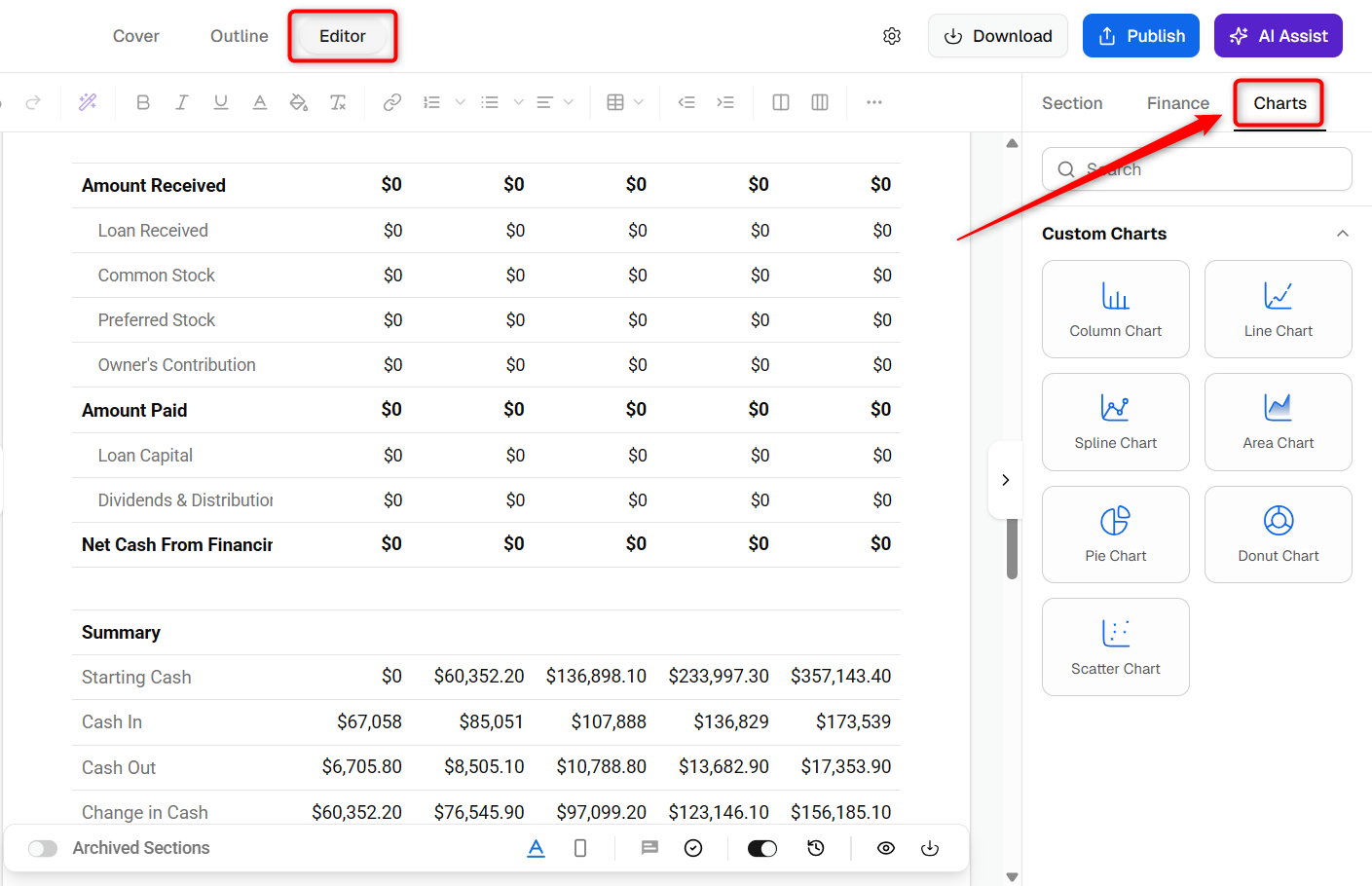Viewport: 1372px width, 886px height.
Task: Apply the three-column layout
Action: coord(820,102)
